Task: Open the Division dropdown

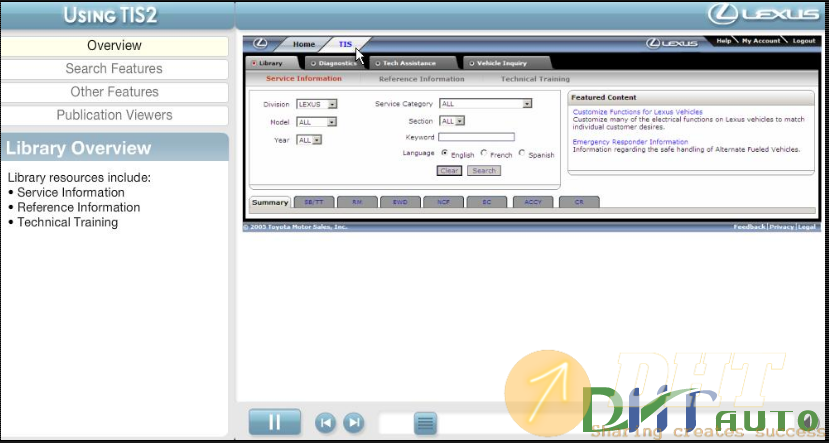Action: pos(316,104)
